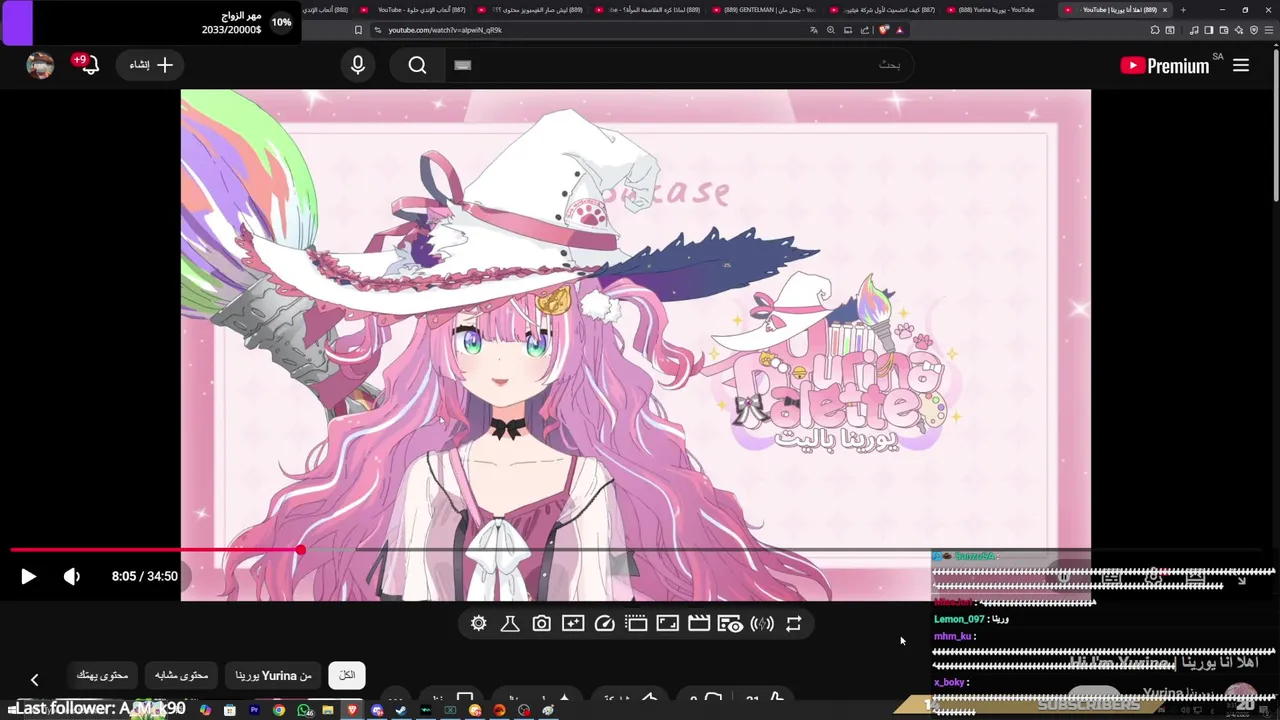Click the mhm_ku chat username
Viewport: 1280px width, 720px height.
click(x=952, y=636)
